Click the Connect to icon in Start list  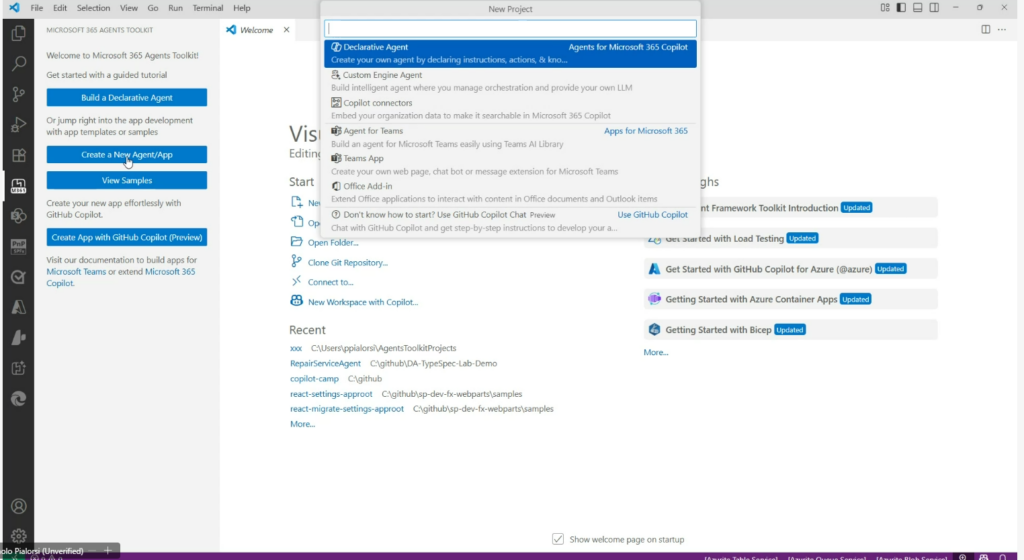coord(296,281)
